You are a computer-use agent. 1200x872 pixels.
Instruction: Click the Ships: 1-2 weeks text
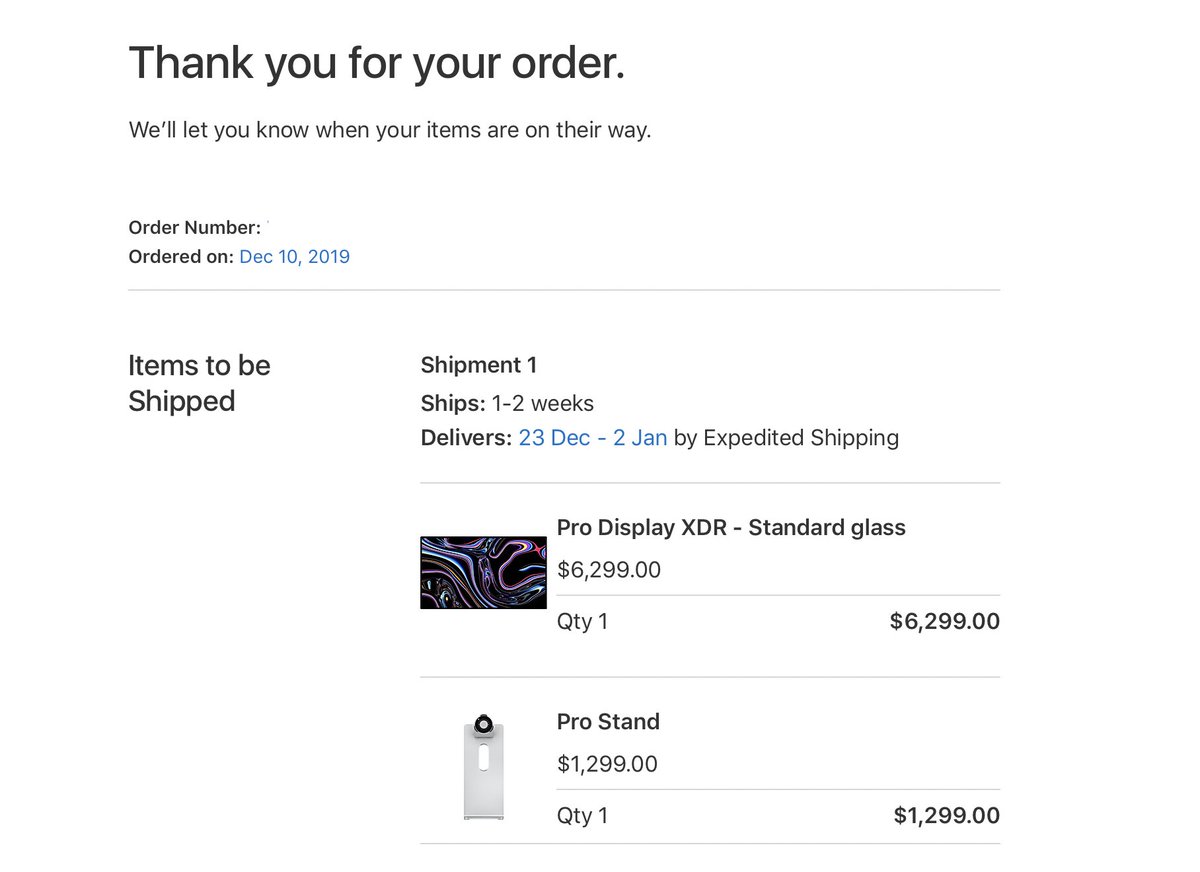[507, 404]
